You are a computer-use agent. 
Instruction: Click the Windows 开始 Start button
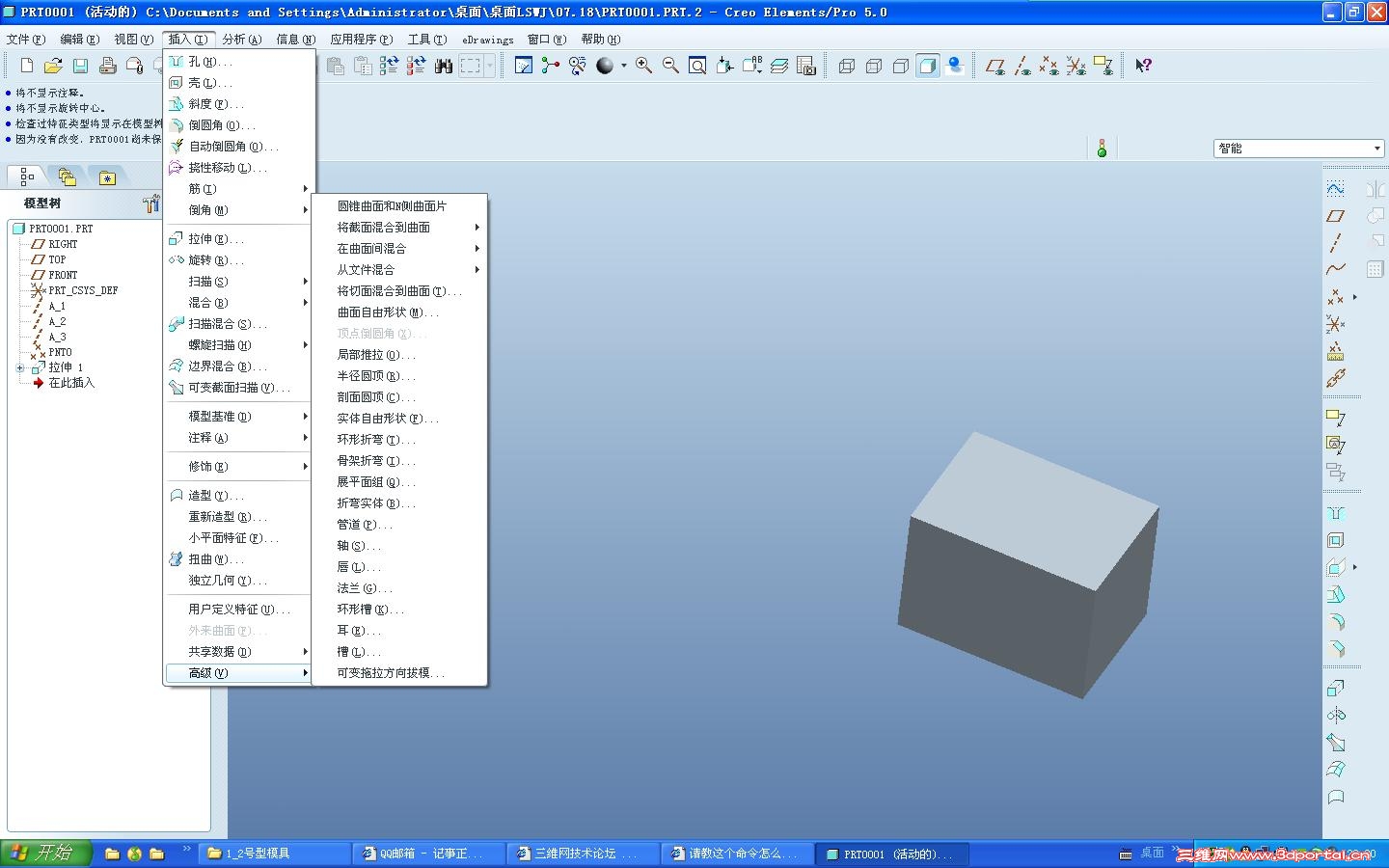tap(46, 854)
